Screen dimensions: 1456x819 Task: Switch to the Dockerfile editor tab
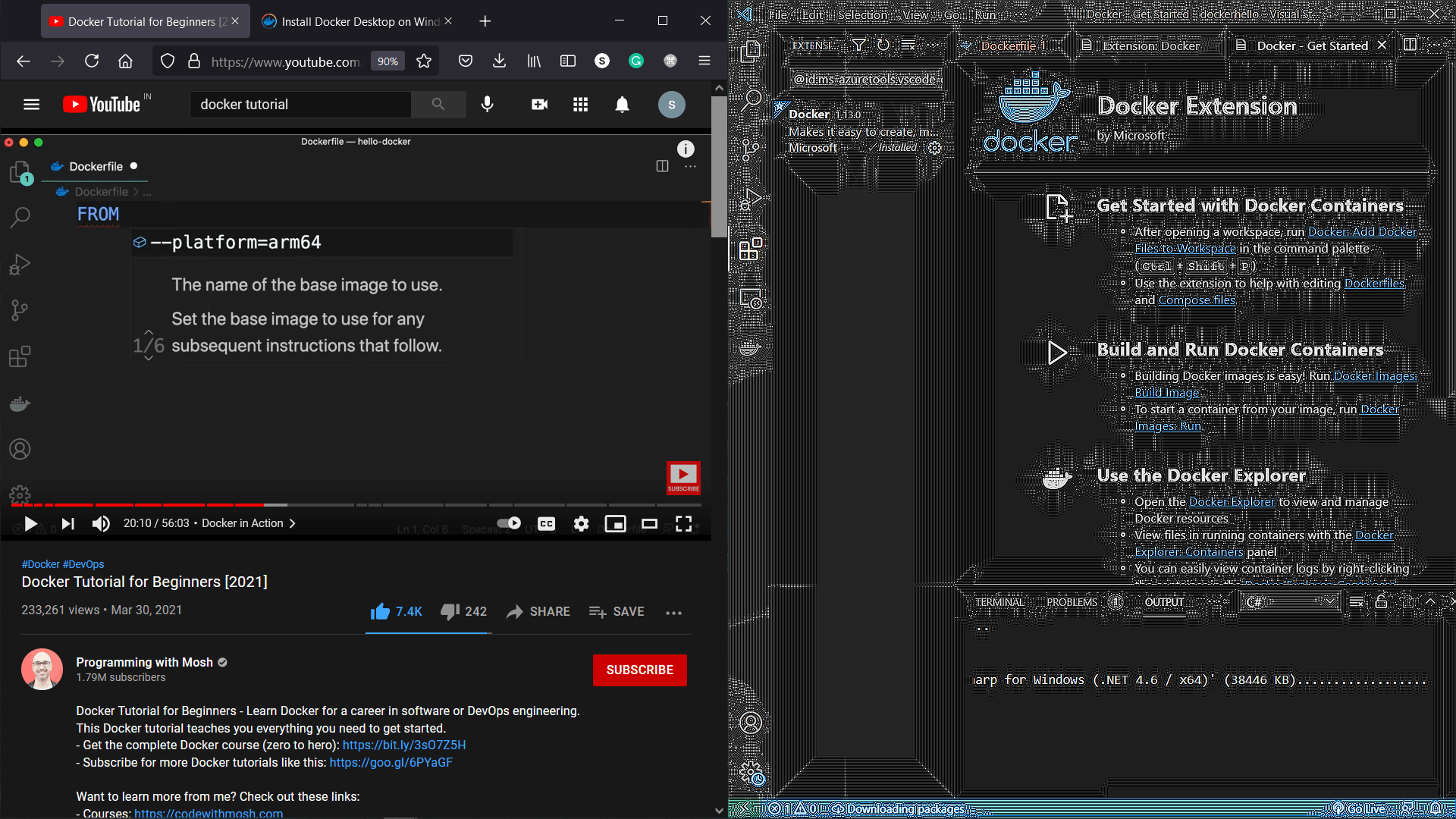(1007, 45)
